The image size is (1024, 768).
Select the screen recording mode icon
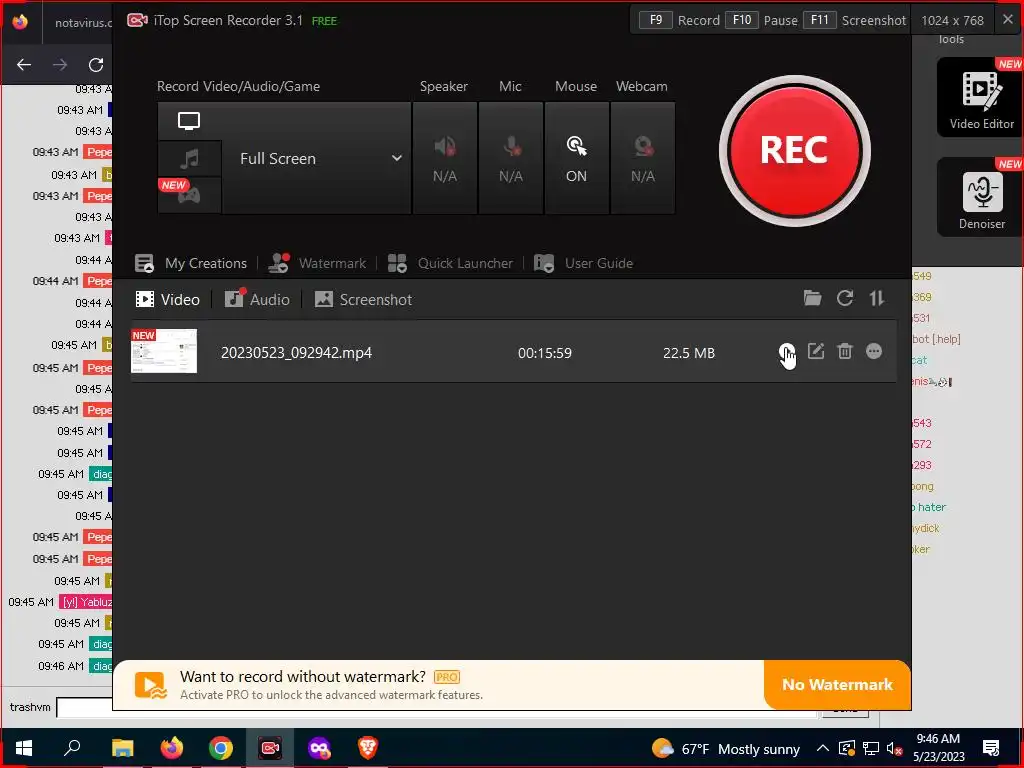(x=189, y=121)
